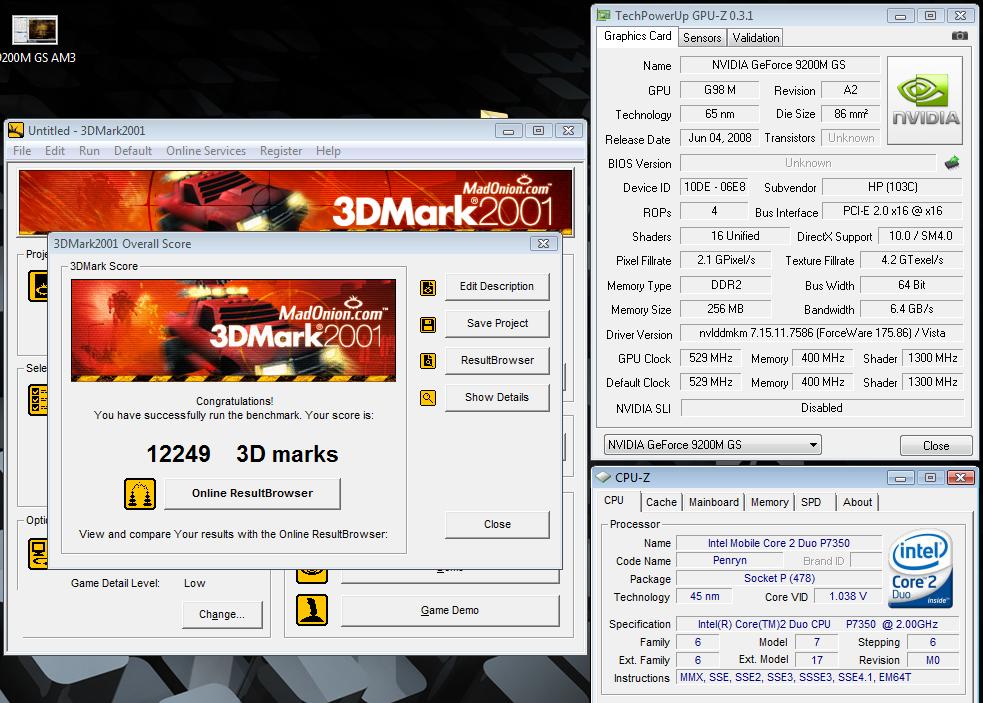
Task: Select the CPU tab in CPU-Z
Action: point(614,500)
